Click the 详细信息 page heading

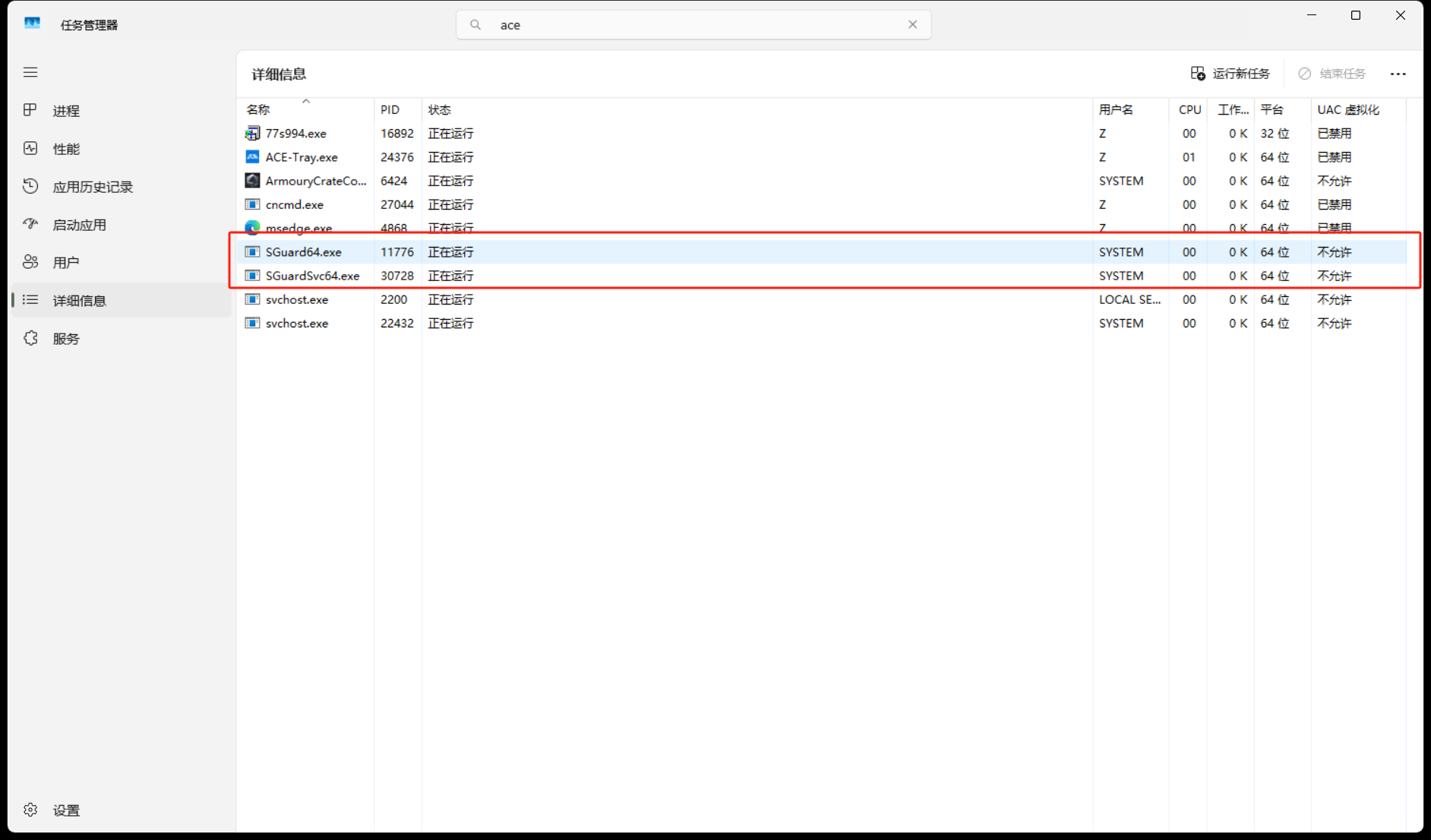279,74
